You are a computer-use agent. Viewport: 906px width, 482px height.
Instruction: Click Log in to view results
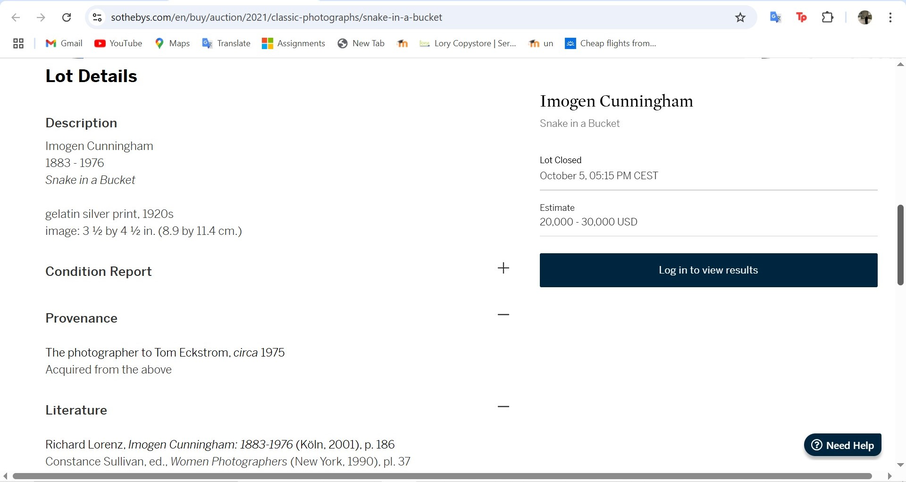pos(708,270)
